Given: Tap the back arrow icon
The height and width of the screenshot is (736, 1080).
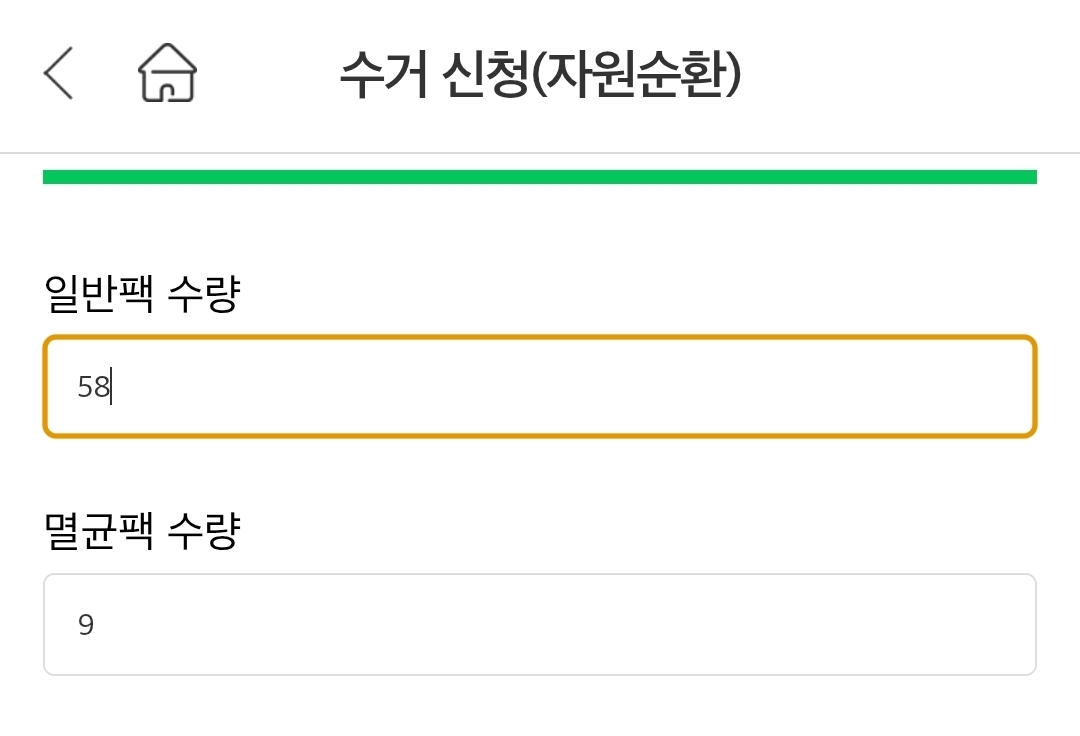Looking at the screenshot, I should tap(59, 73).
